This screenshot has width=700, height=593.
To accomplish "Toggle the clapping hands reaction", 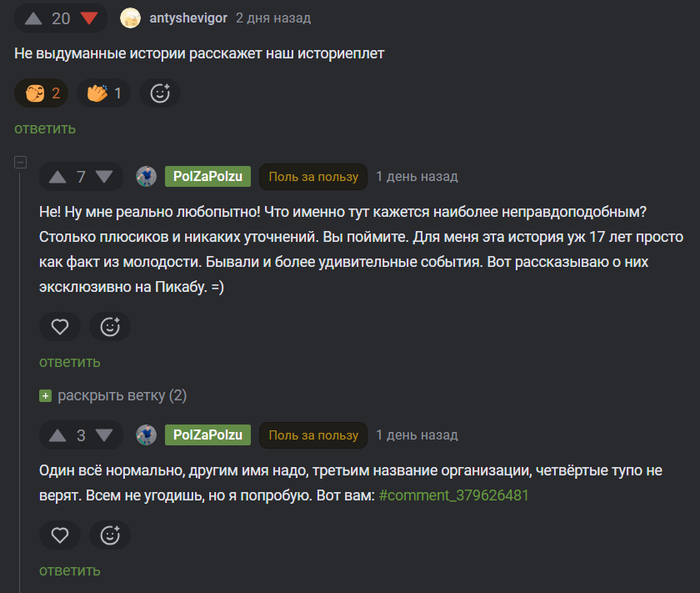I will (x=105, y=93).
